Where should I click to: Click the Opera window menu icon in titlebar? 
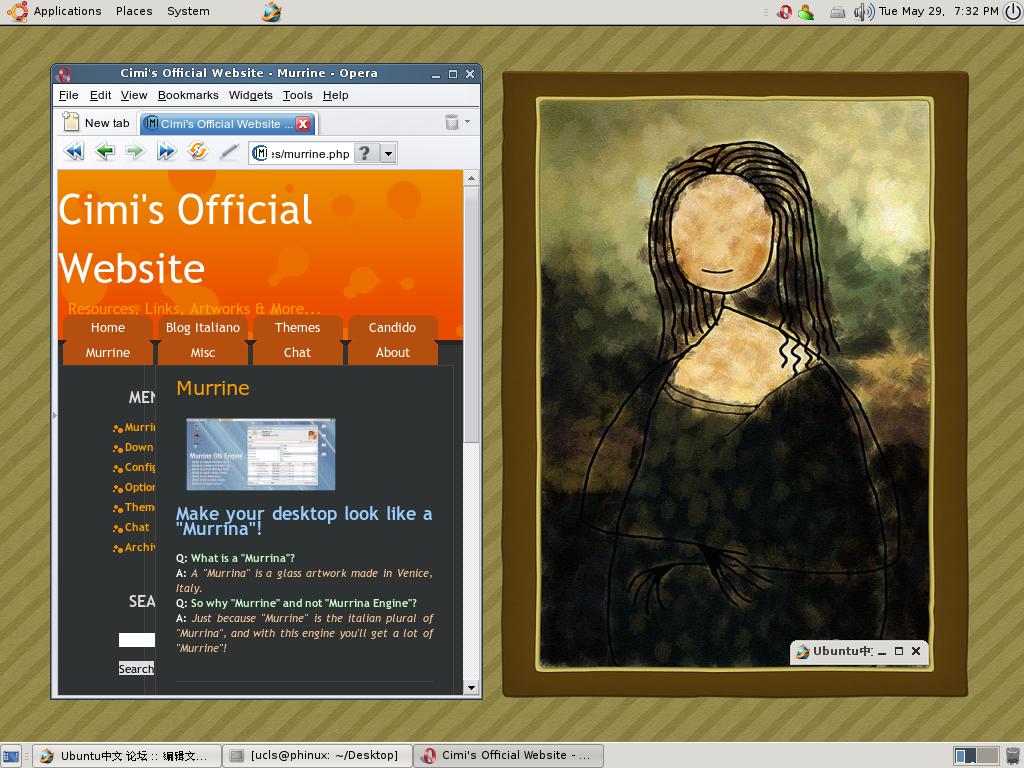tap(64, 74)
